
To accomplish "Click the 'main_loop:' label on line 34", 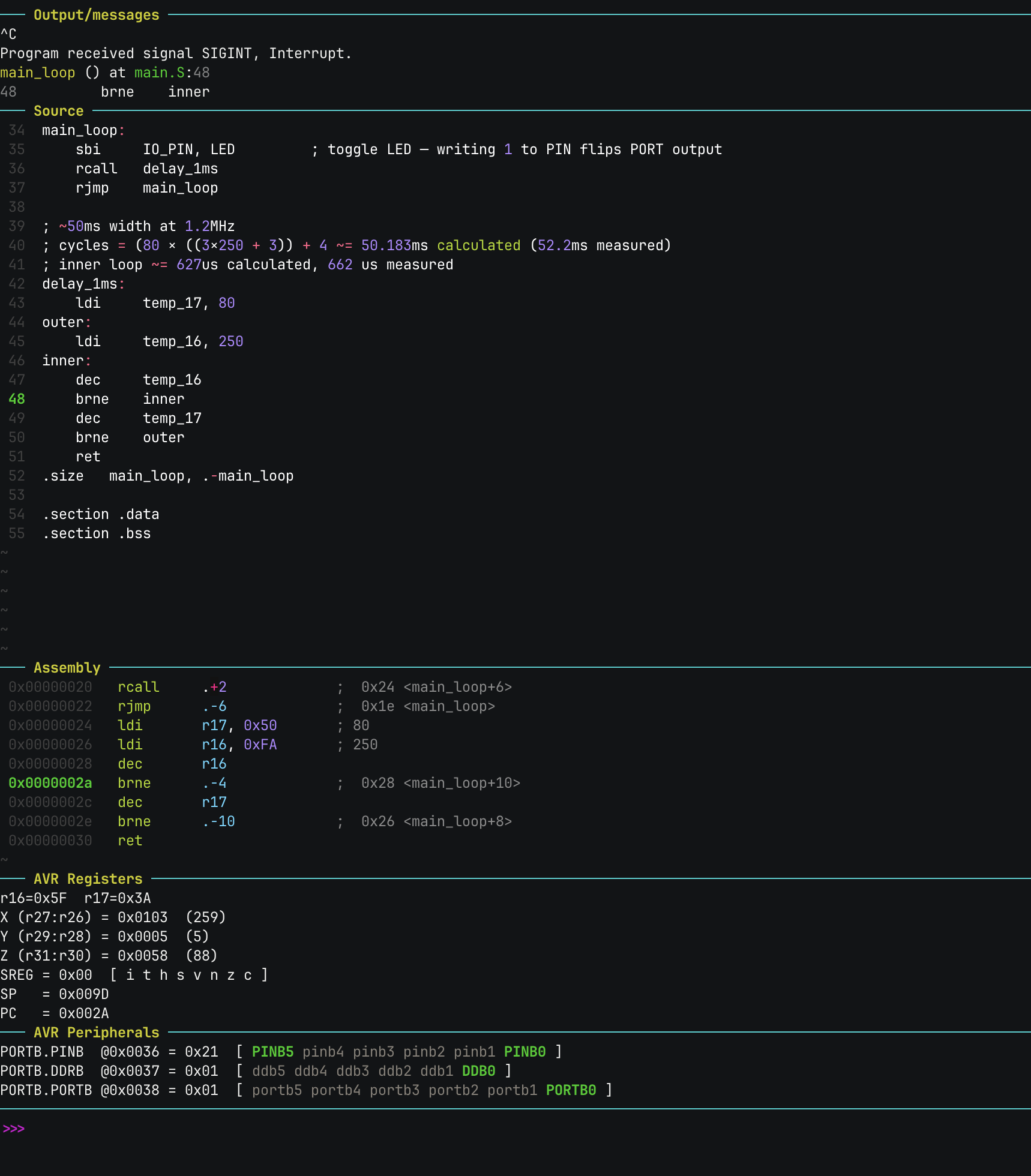I will (83, 130).
